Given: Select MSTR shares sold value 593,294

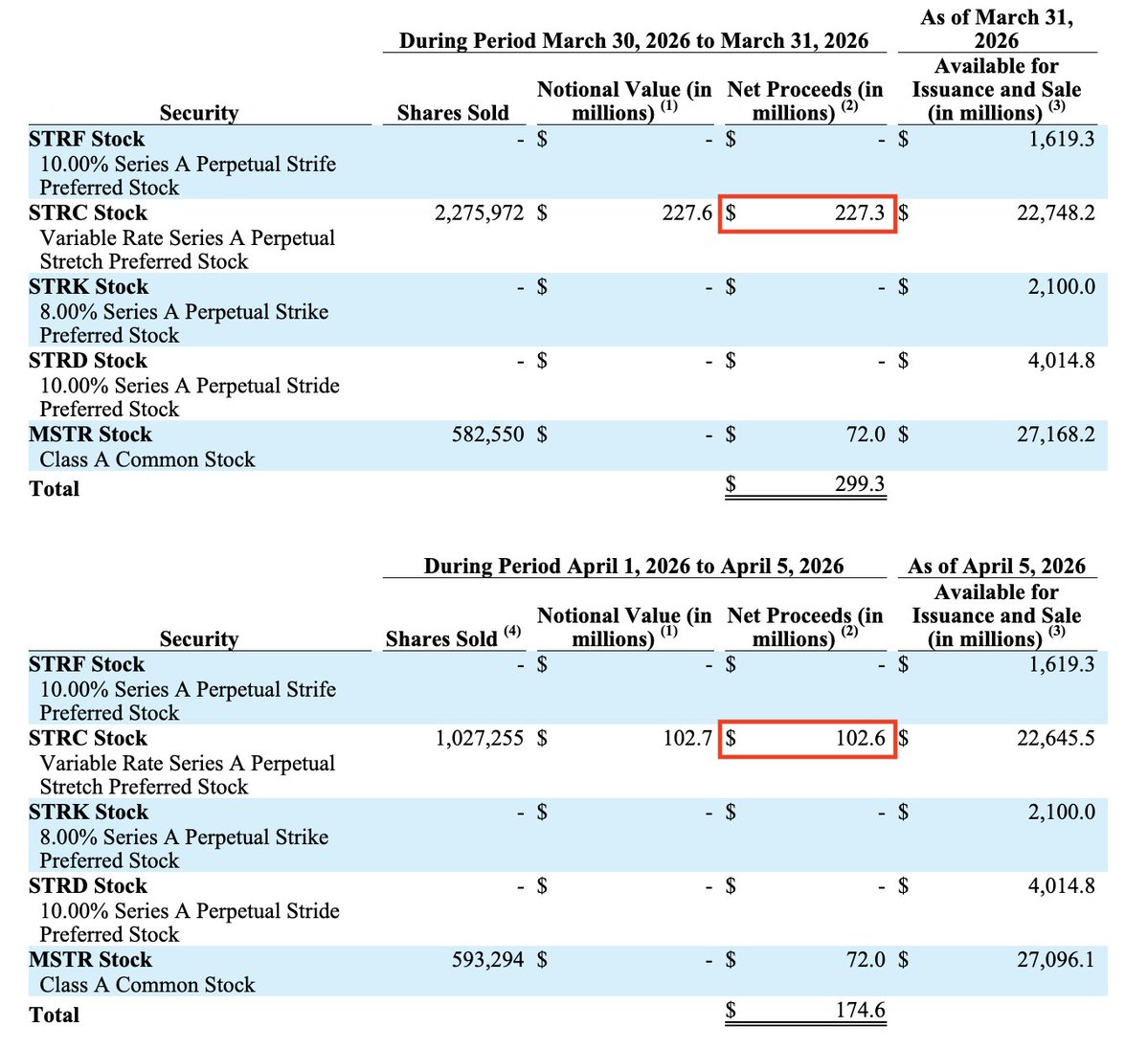Looking at the screenshot, I should 487,960.
